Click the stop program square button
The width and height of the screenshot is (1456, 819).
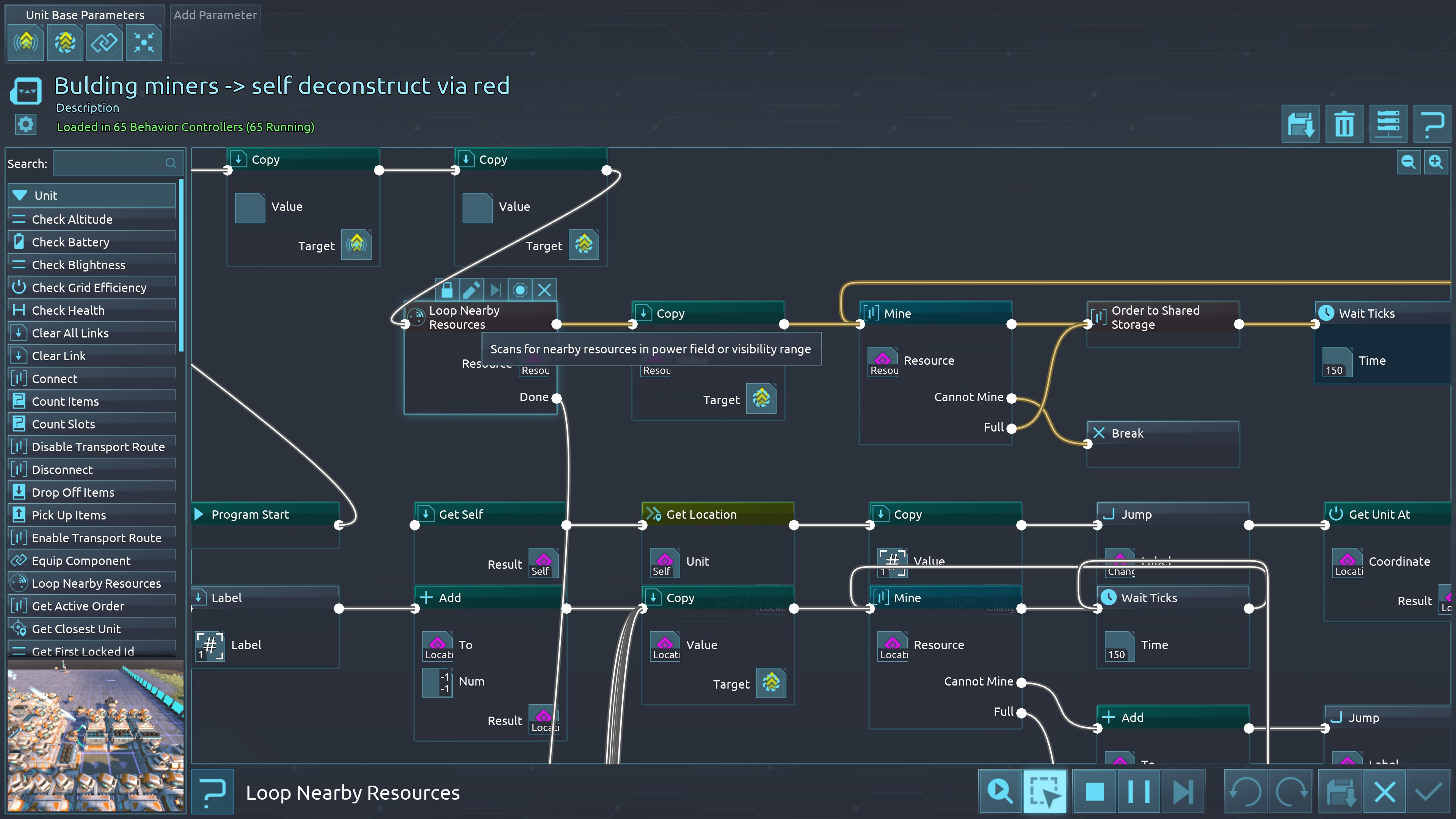click(1095, 791)
